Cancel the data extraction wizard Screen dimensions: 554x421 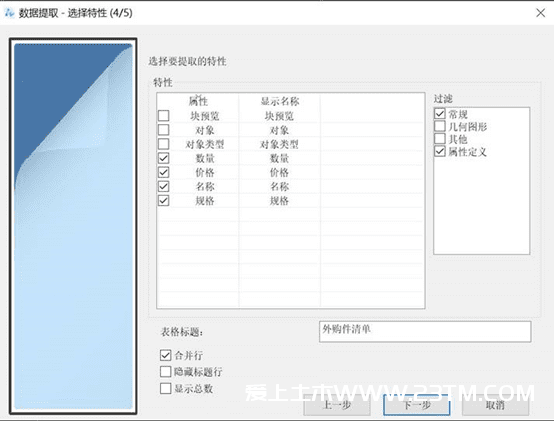pos(495,405)
